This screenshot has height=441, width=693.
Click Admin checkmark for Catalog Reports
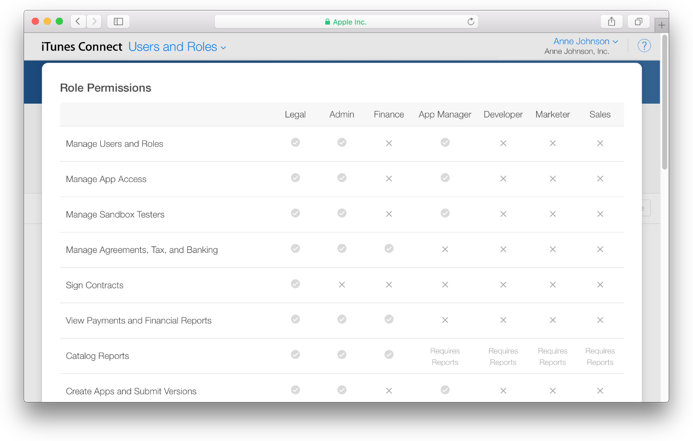pos(342,354)
